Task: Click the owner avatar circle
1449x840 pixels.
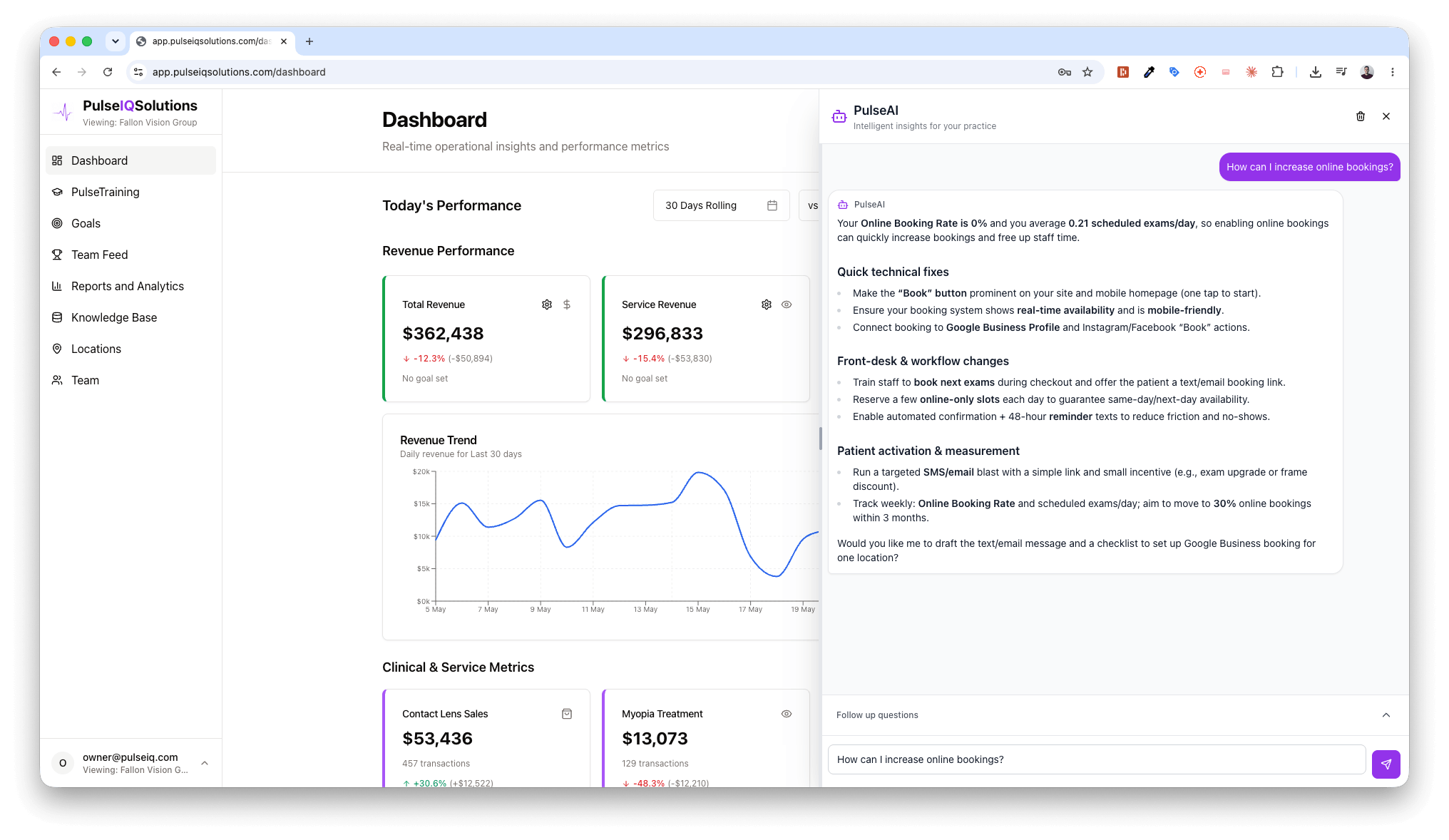Action: [63, 763]
